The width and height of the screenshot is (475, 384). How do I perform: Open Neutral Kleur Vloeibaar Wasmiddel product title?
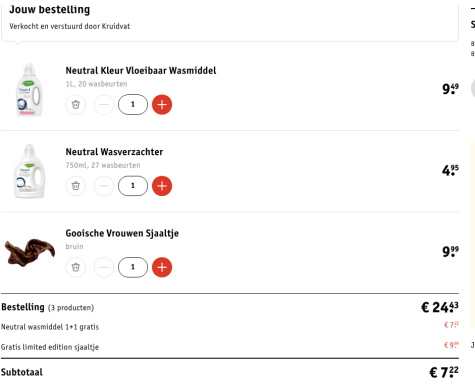(x=141, y=71)
